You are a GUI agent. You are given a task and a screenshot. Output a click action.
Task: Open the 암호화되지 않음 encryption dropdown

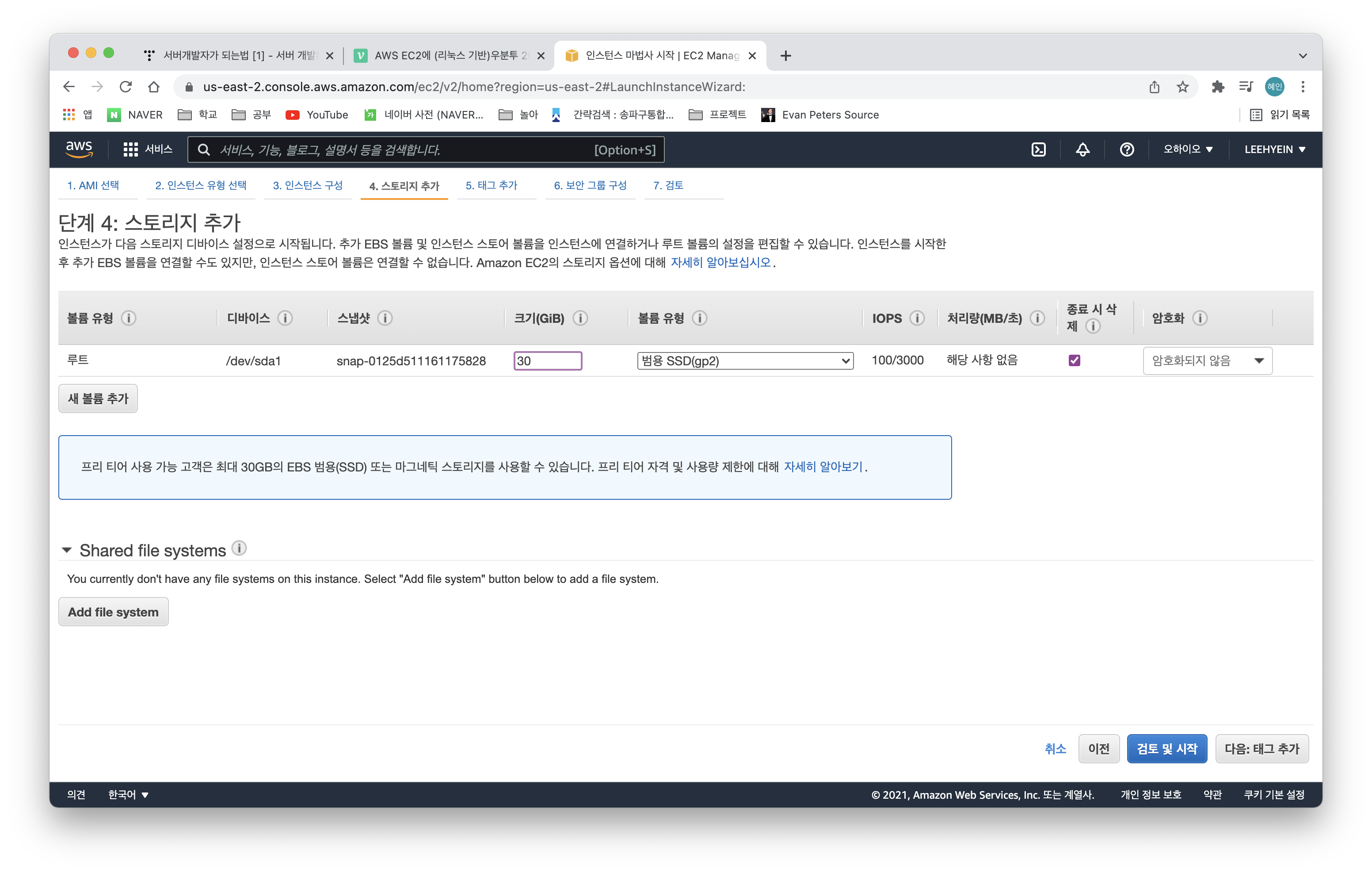1207,361
